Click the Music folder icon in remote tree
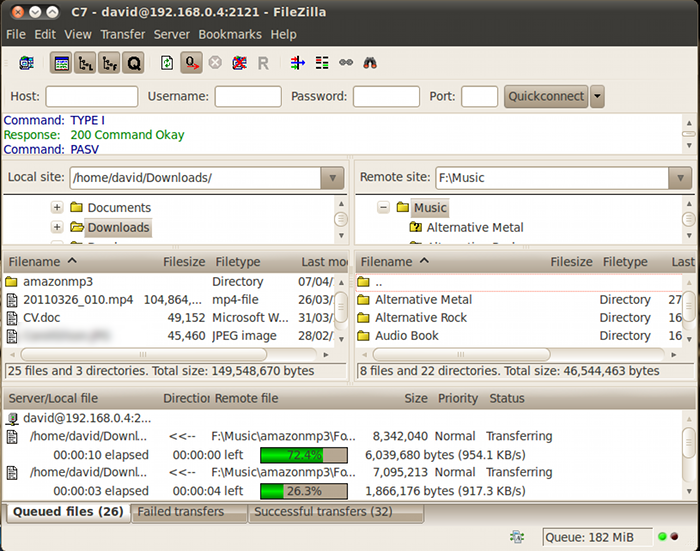 pyautogui.click(x=403, y=207)
